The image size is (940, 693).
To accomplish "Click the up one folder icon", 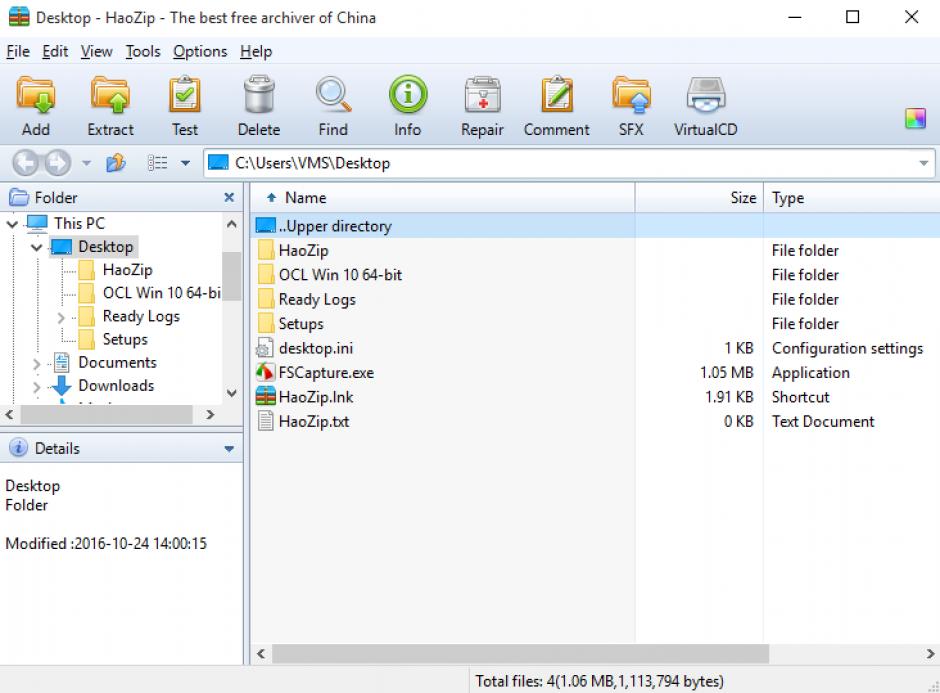I will coord(116,162).
